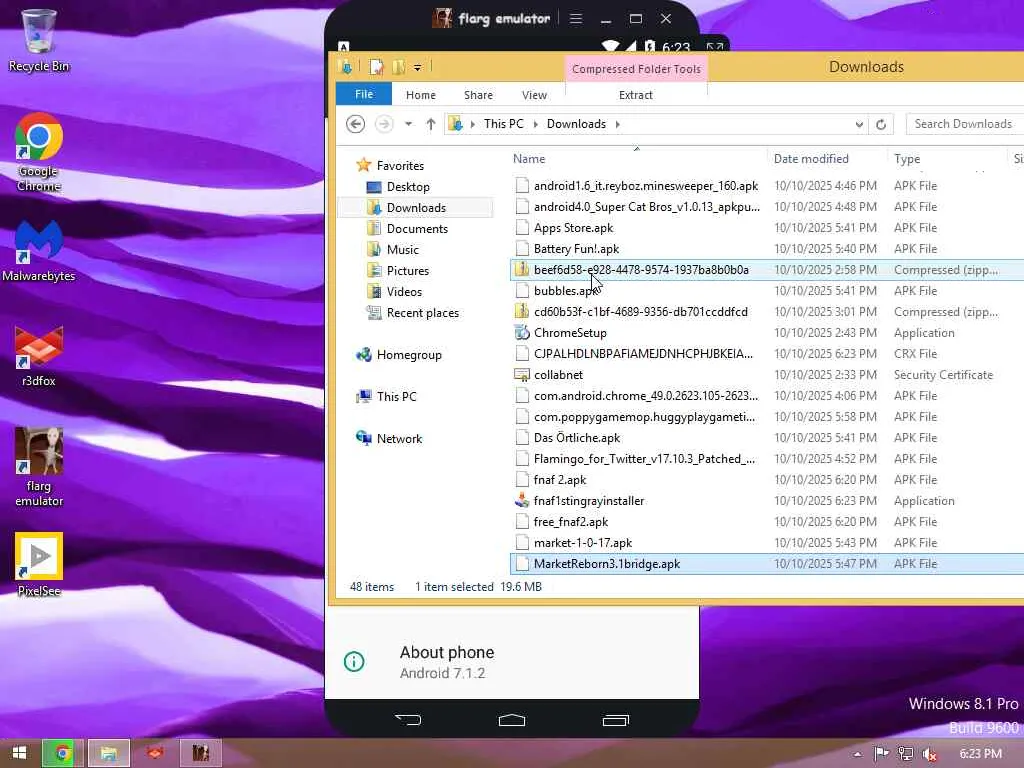Toggle fullscreen icon in the emulator status bar
1024x768 pixels.
tap(714, 47)
